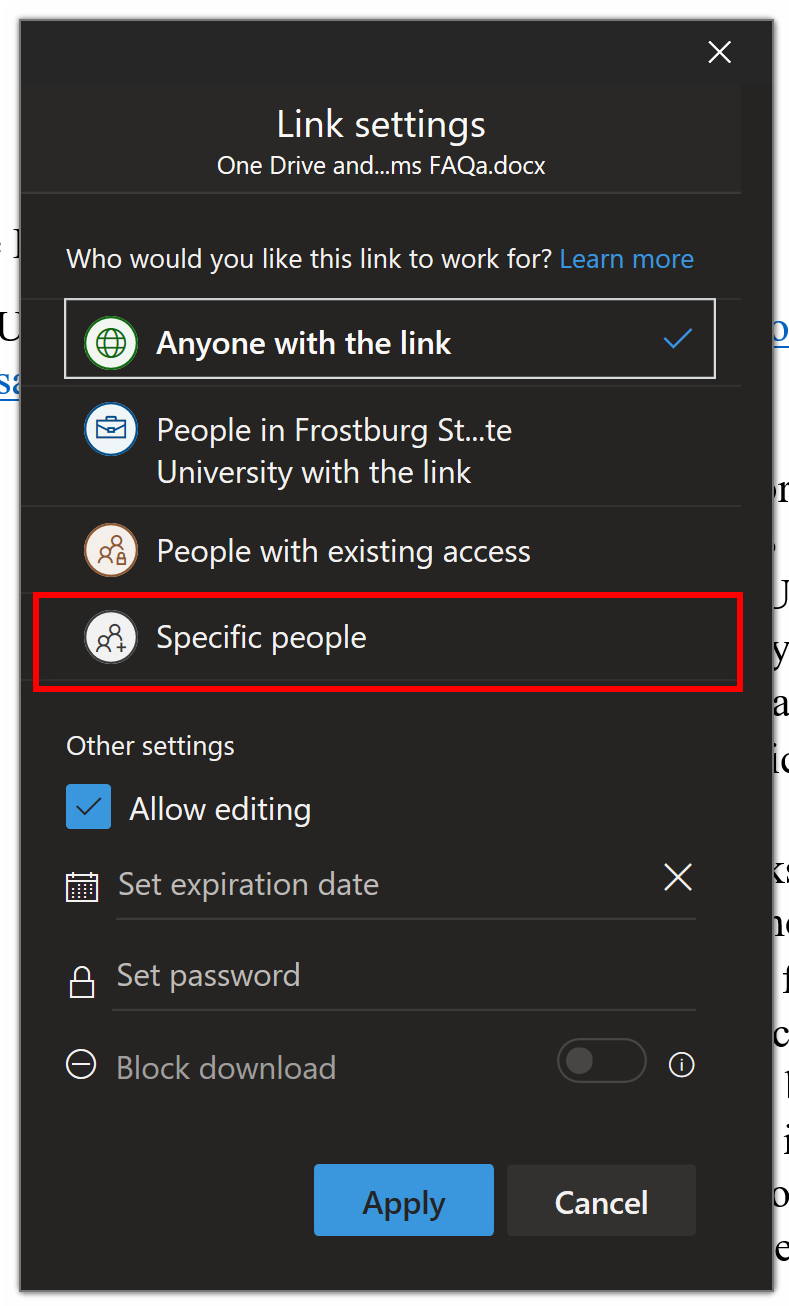Click the globe icon for Anyone with the link
789x1306 pixels.
[x=111, y=343]
